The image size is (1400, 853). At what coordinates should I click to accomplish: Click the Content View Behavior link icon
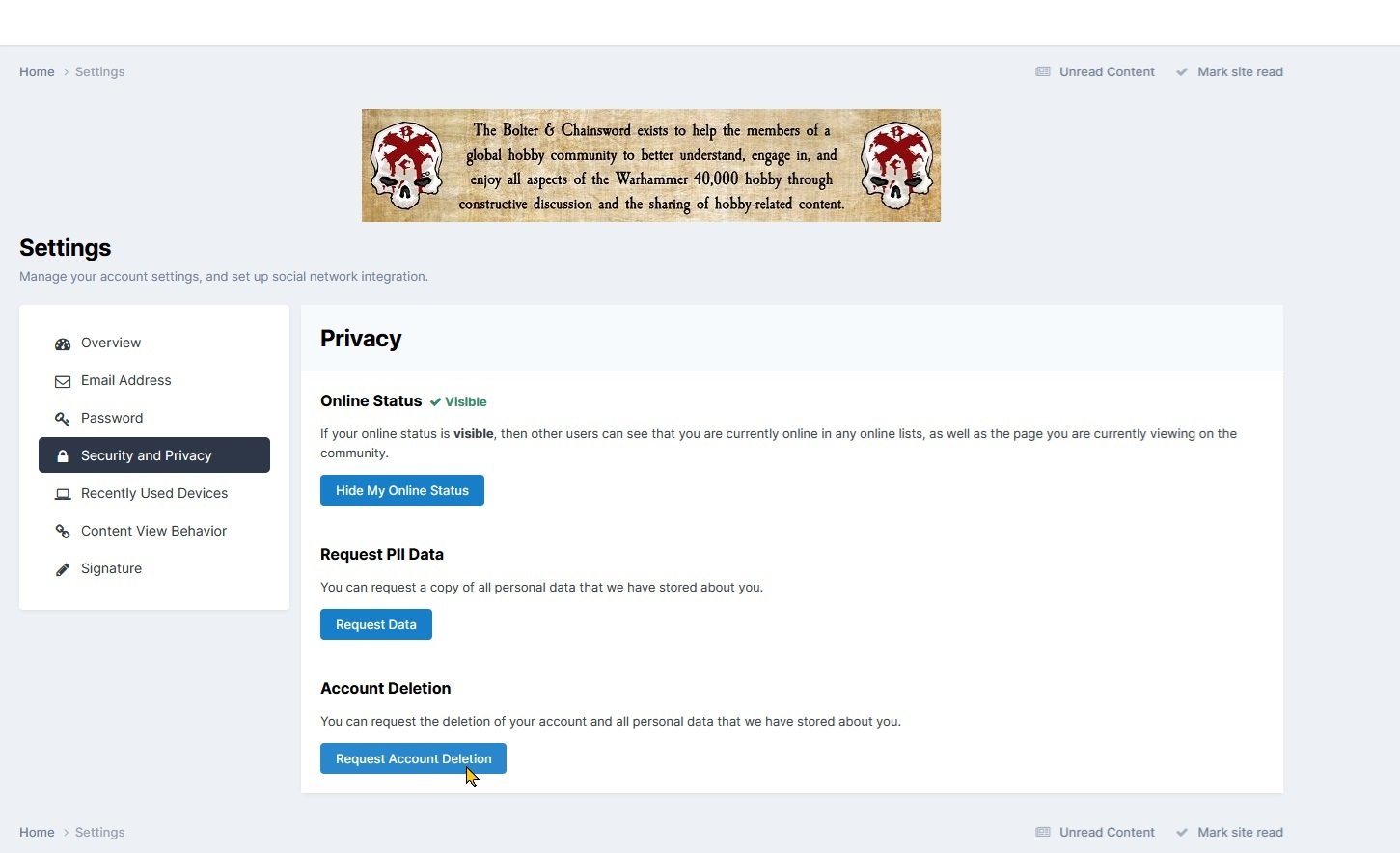[x=63, y=532]
